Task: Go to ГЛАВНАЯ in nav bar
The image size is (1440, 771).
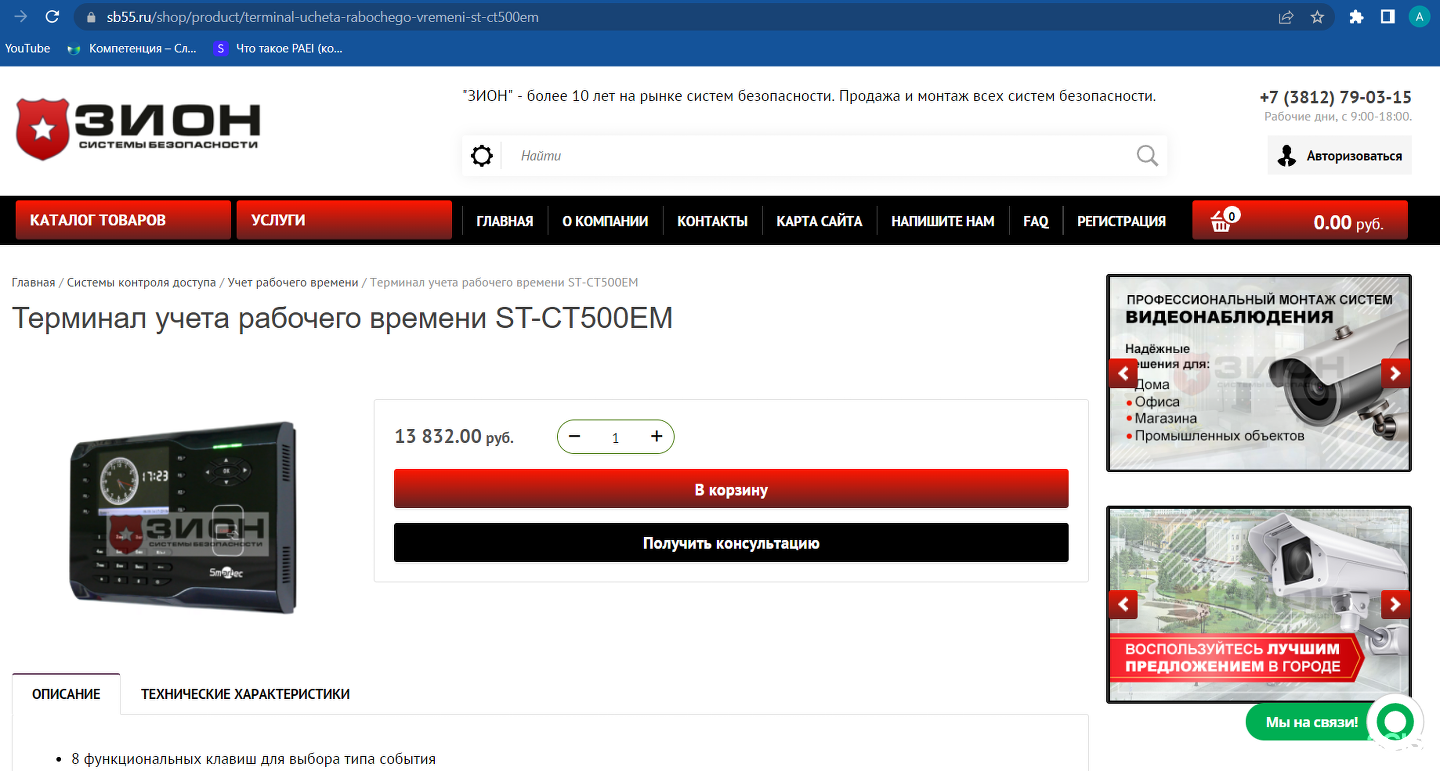Action: pos(505,221)
